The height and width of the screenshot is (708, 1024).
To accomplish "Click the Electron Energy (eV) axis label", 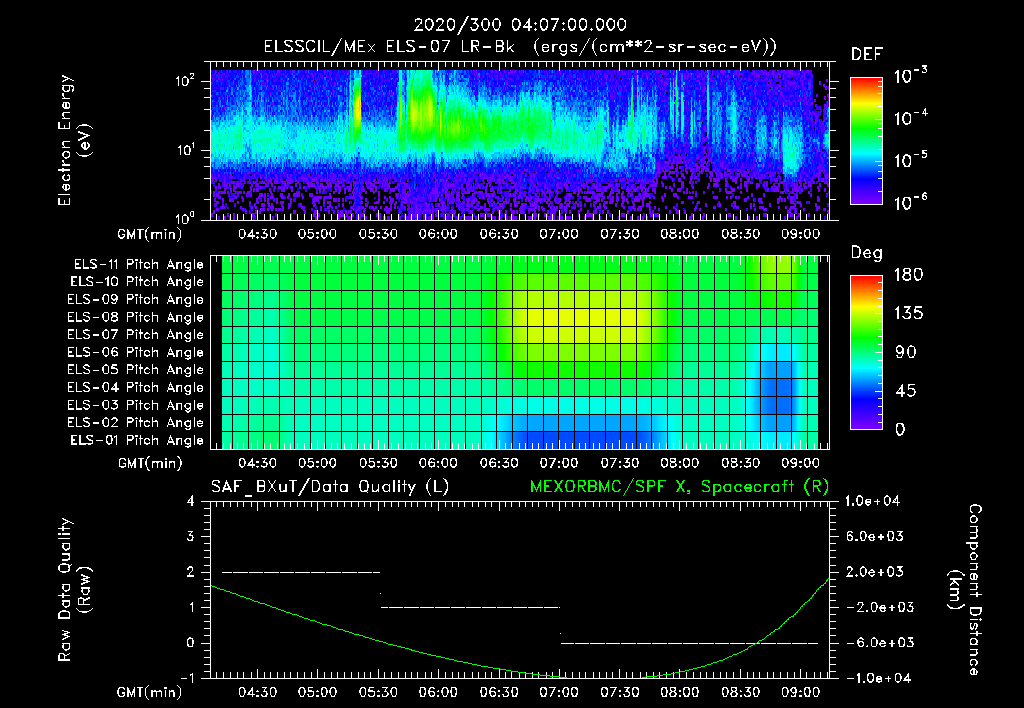I will [x=74, y=140].
